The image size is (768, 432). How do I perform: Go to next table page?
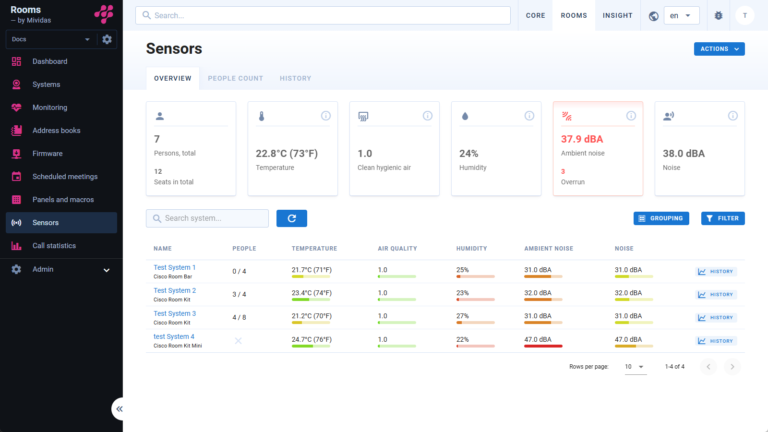coord(732,367)
